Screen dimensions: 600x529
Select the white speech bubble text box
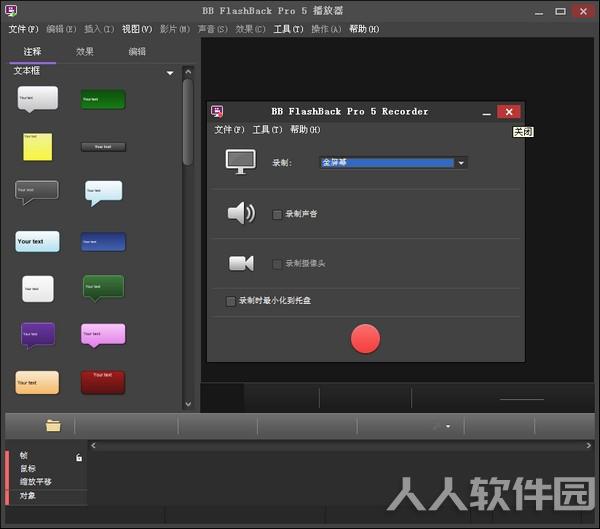(x=38, y=99)
